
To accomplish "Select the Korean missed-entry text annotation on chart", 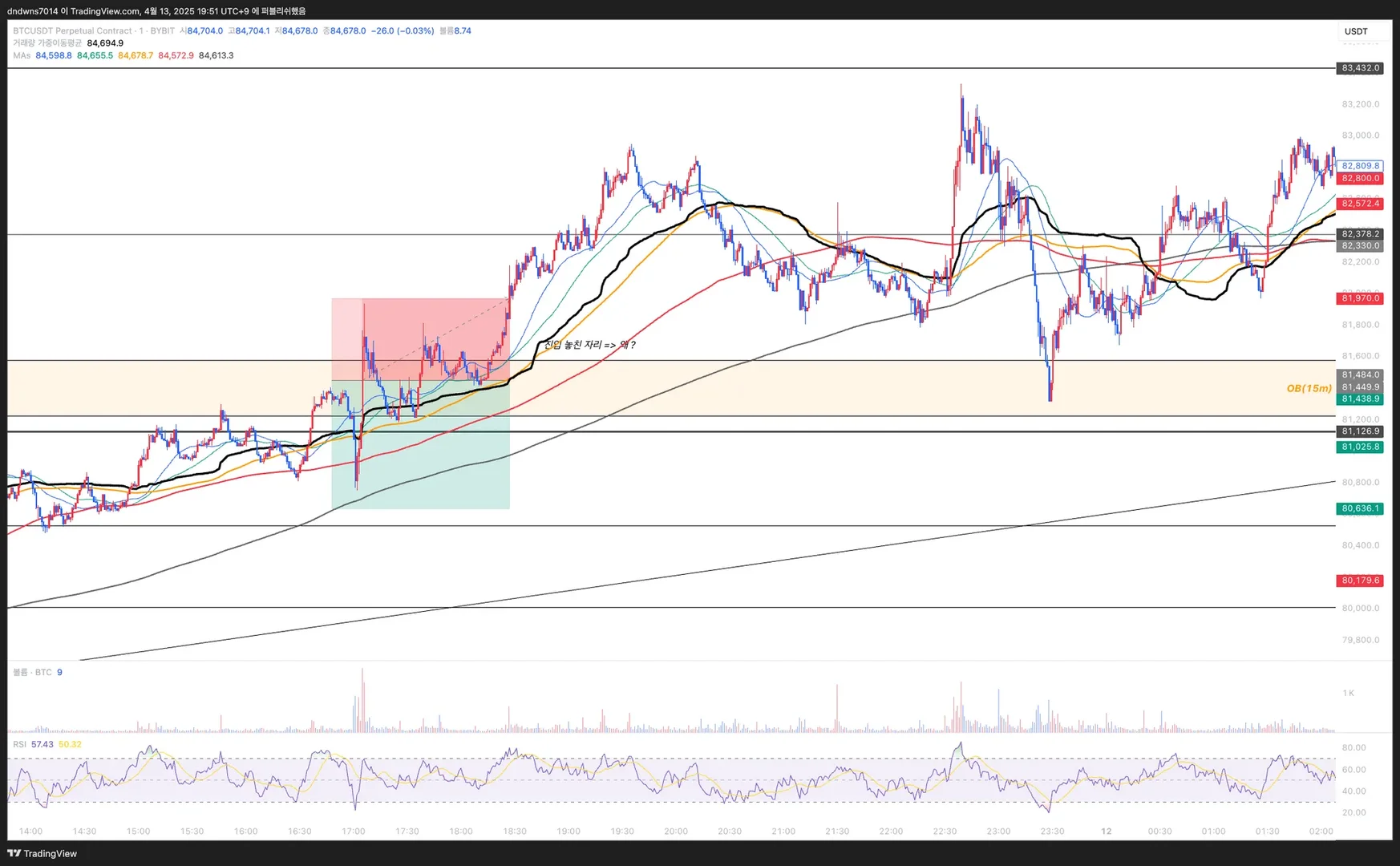I will click(589, 345).
